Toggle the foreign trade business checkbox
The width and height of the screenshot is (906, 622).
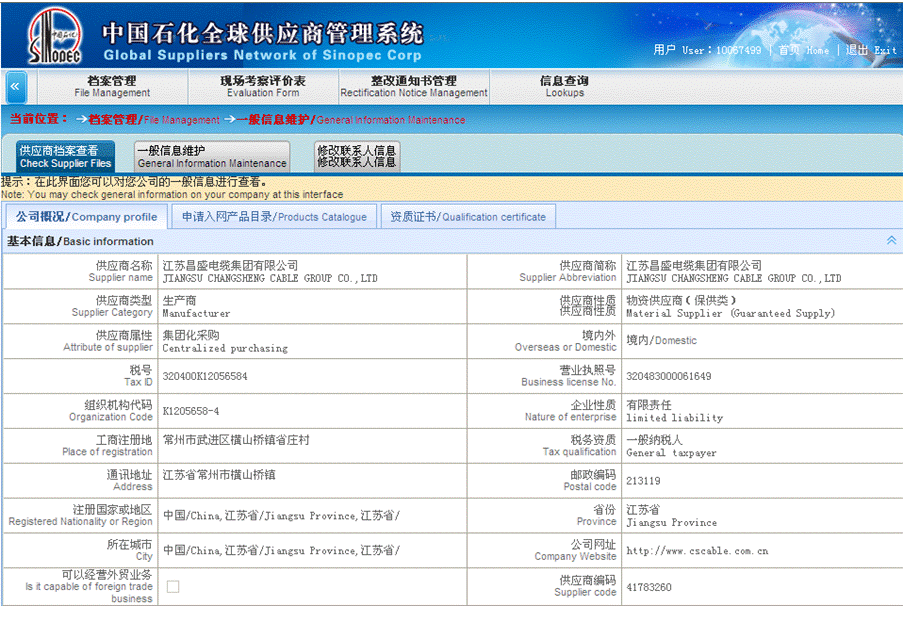(173, 587)
